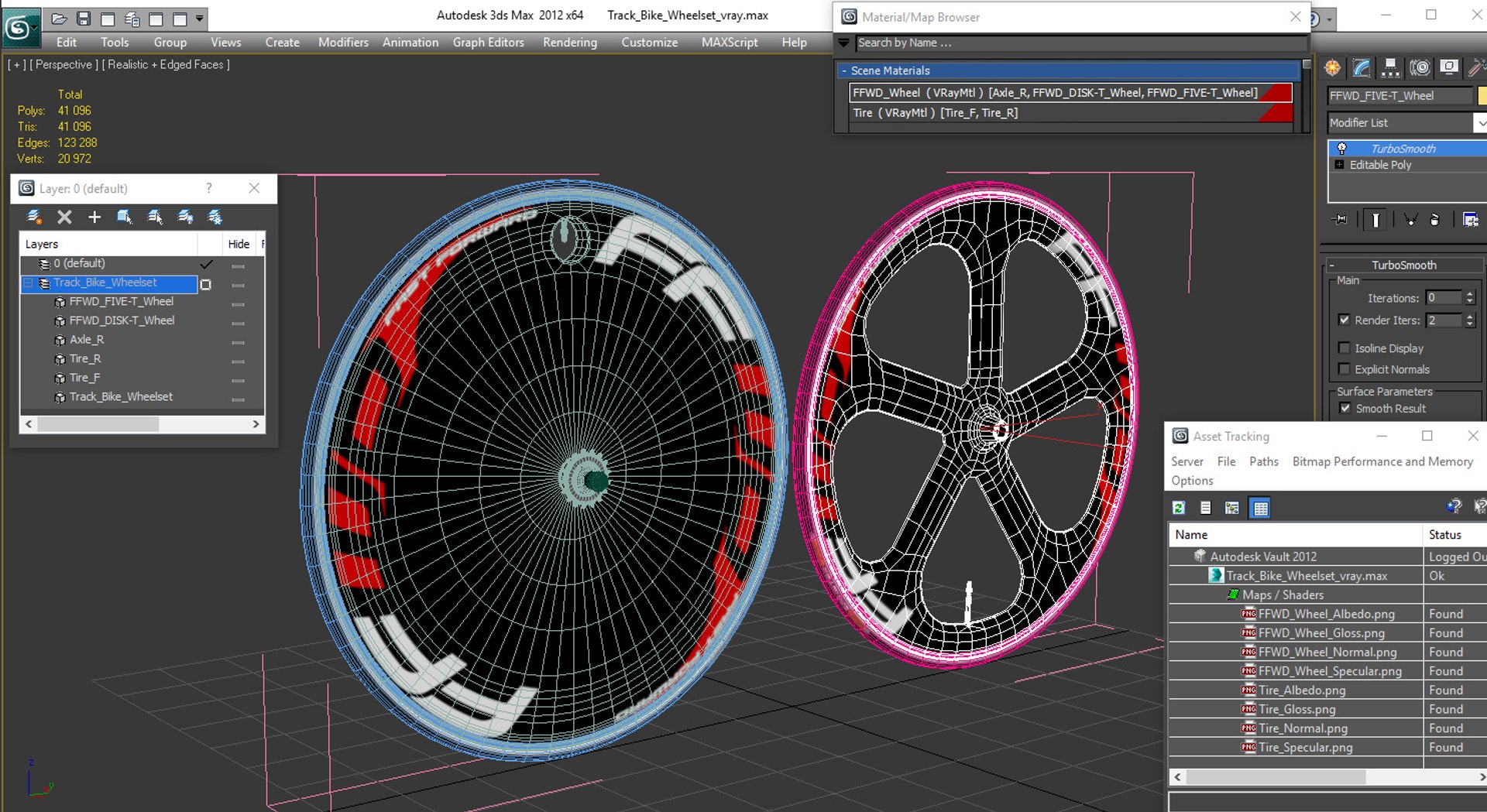Open the Modifiers menu

tap(343, 43)
